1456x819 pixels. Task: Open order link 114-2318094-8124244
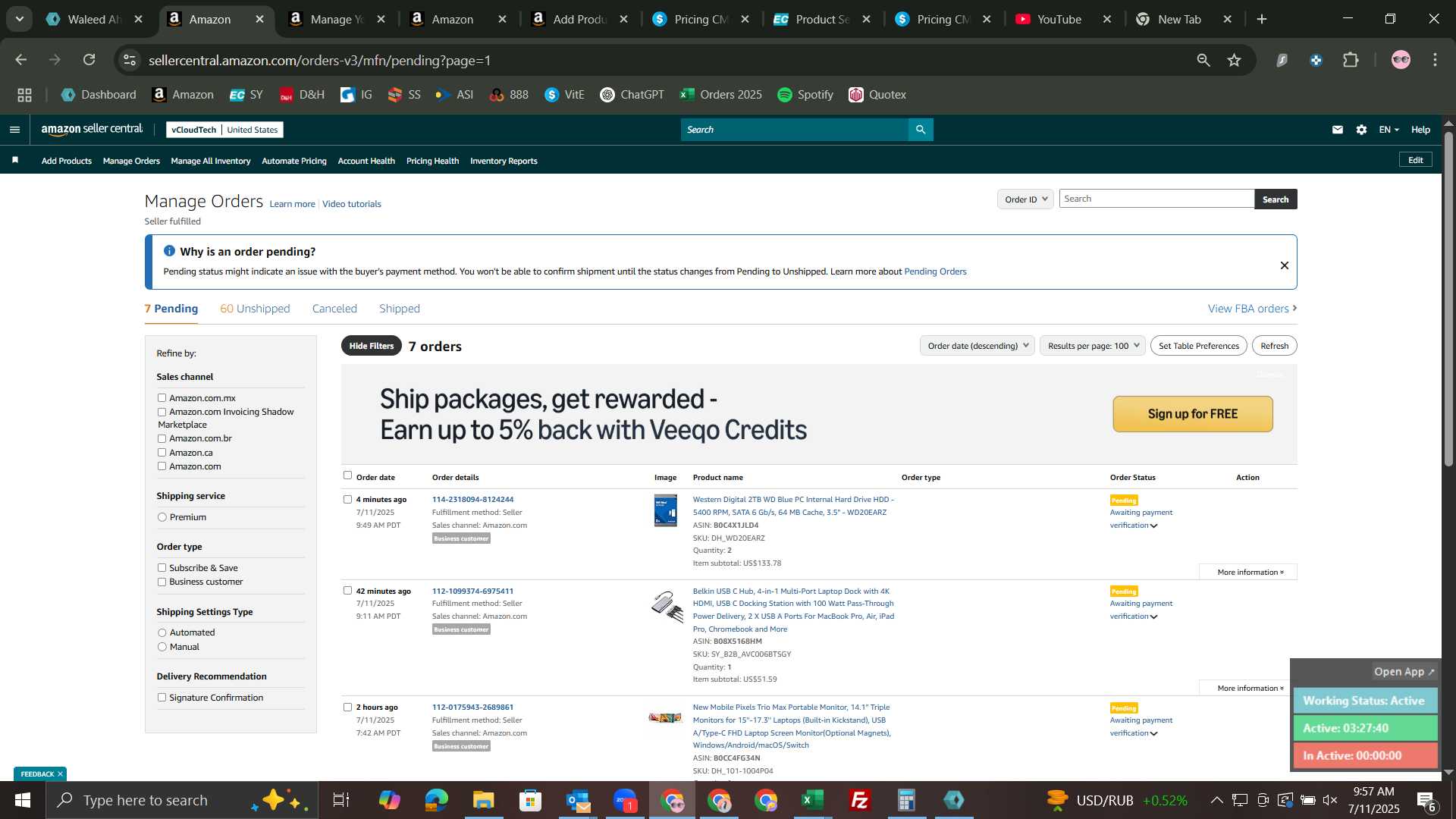[472, 500]
